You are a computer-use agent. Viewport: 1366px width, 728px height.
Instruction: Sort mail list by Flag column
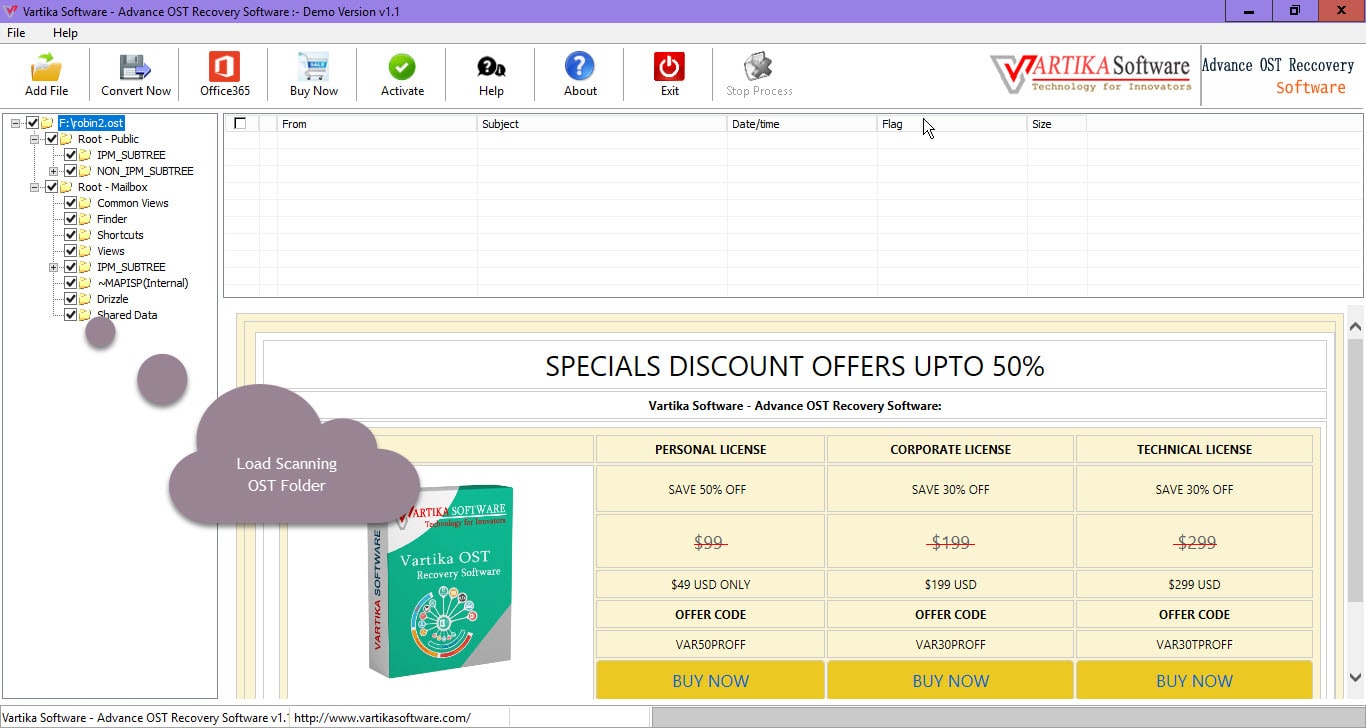[x=952, y=124]
